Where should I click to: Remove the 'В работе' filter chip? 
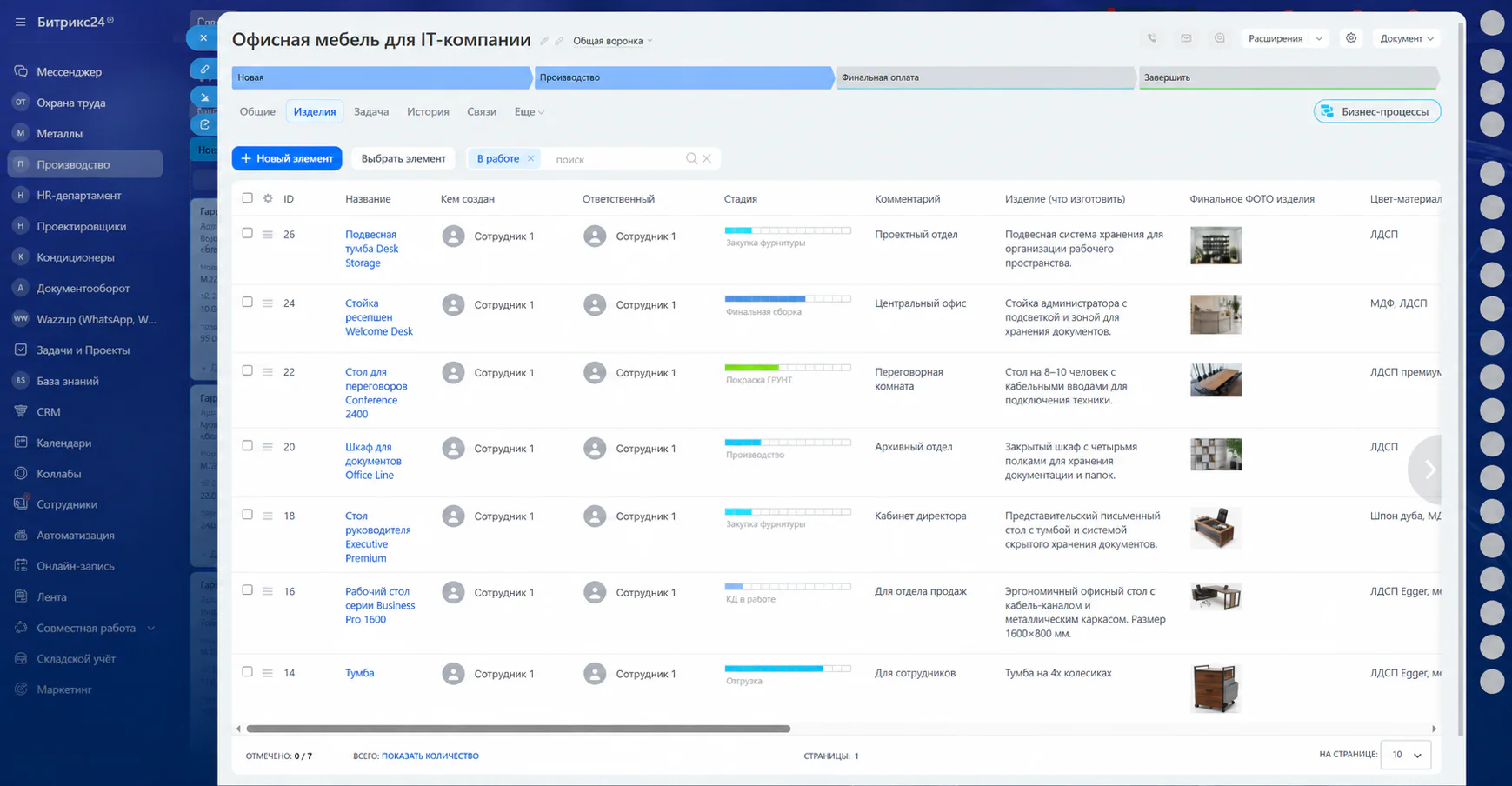point(530,158)
